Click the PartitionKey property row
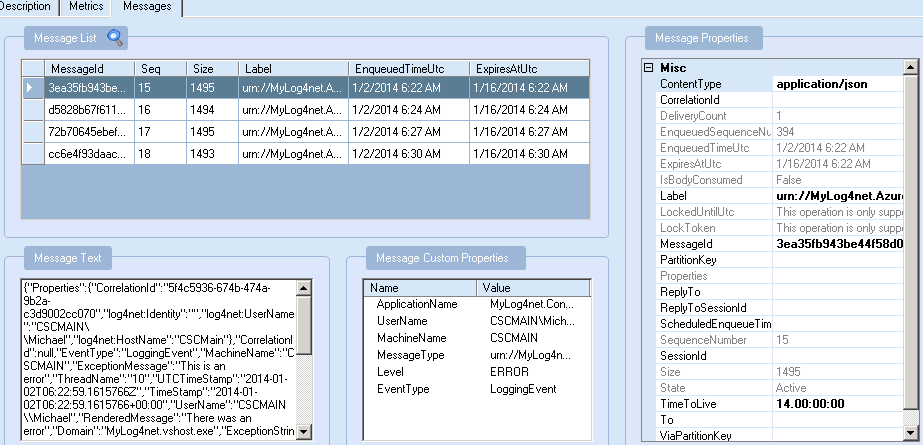This screenshot has height=445, width=923. point(781,260)
